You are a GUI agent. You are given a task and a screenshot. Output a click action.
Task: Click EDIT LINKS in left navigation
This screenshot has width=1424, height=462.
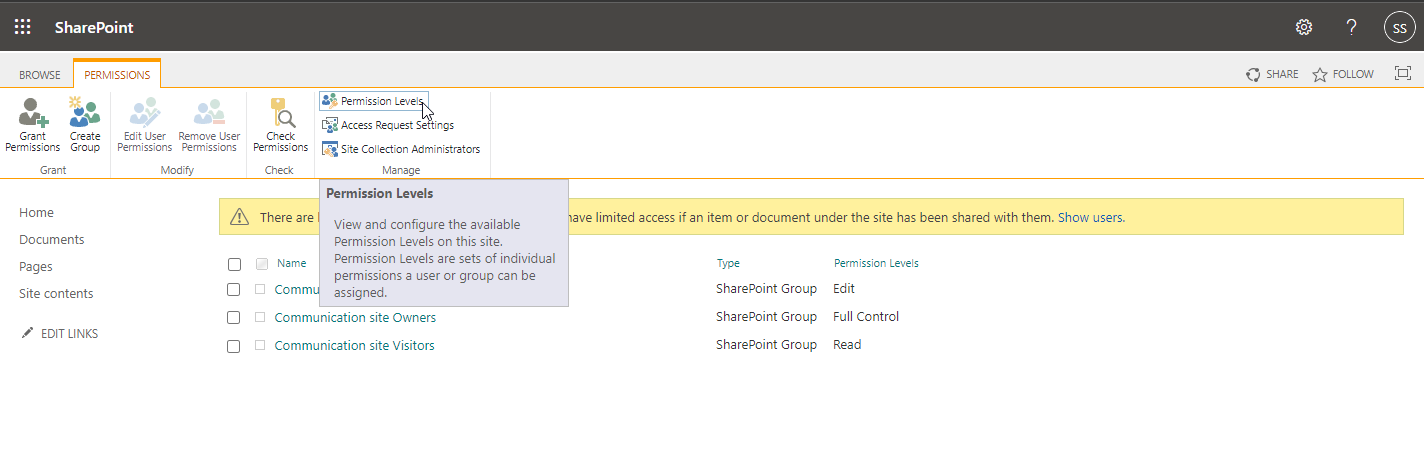tap(69, 334)
